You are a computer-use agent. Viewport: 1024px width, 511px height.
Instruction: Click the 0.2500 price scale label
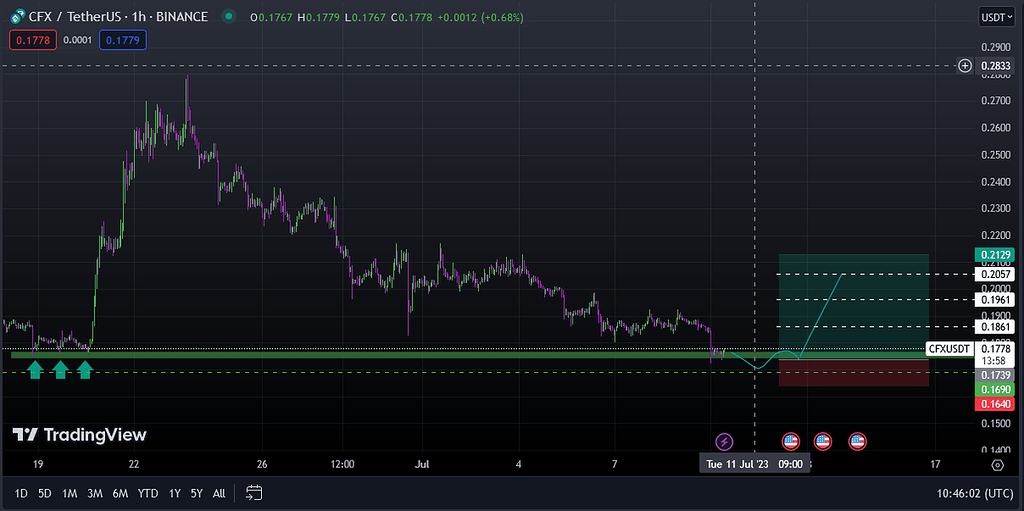coord(997,154)
